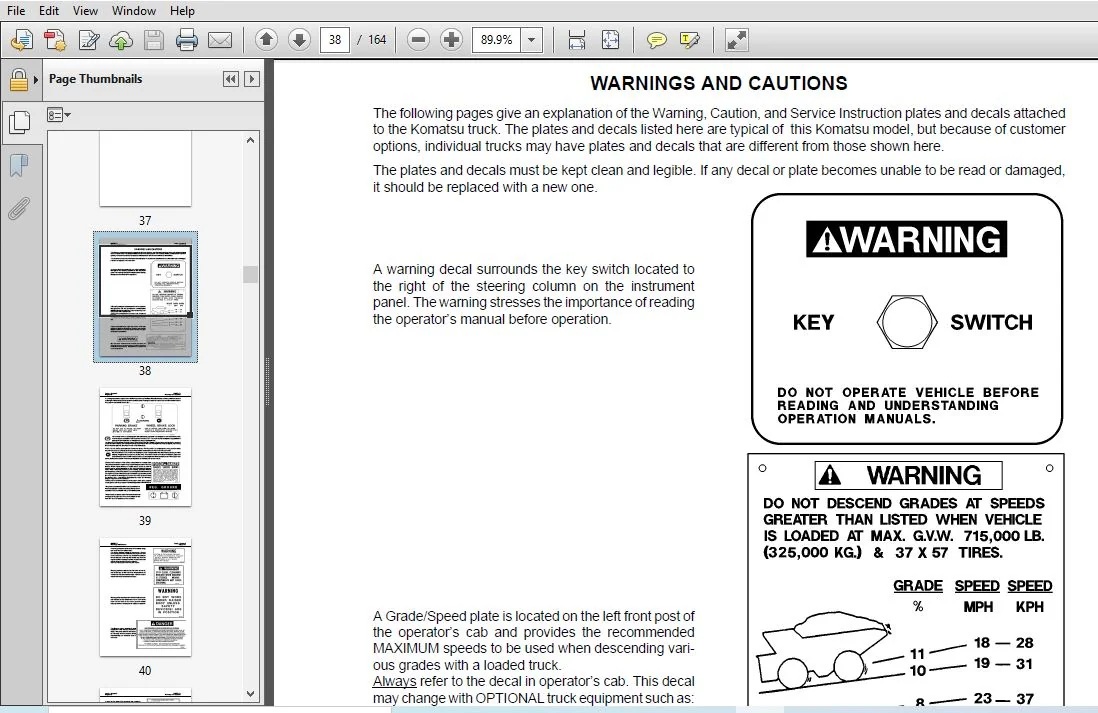Go to next page with down arrow
The image size is (1098, 713).
point(299,40)
